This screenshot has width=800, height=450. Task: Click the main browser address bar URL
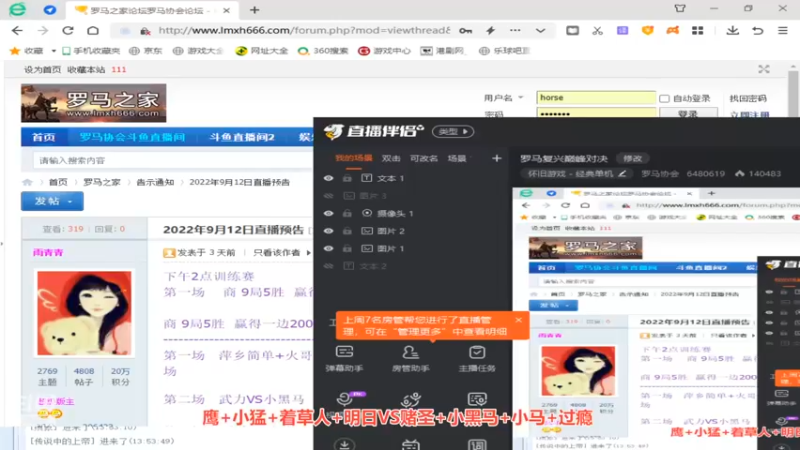tap(304, 31)
